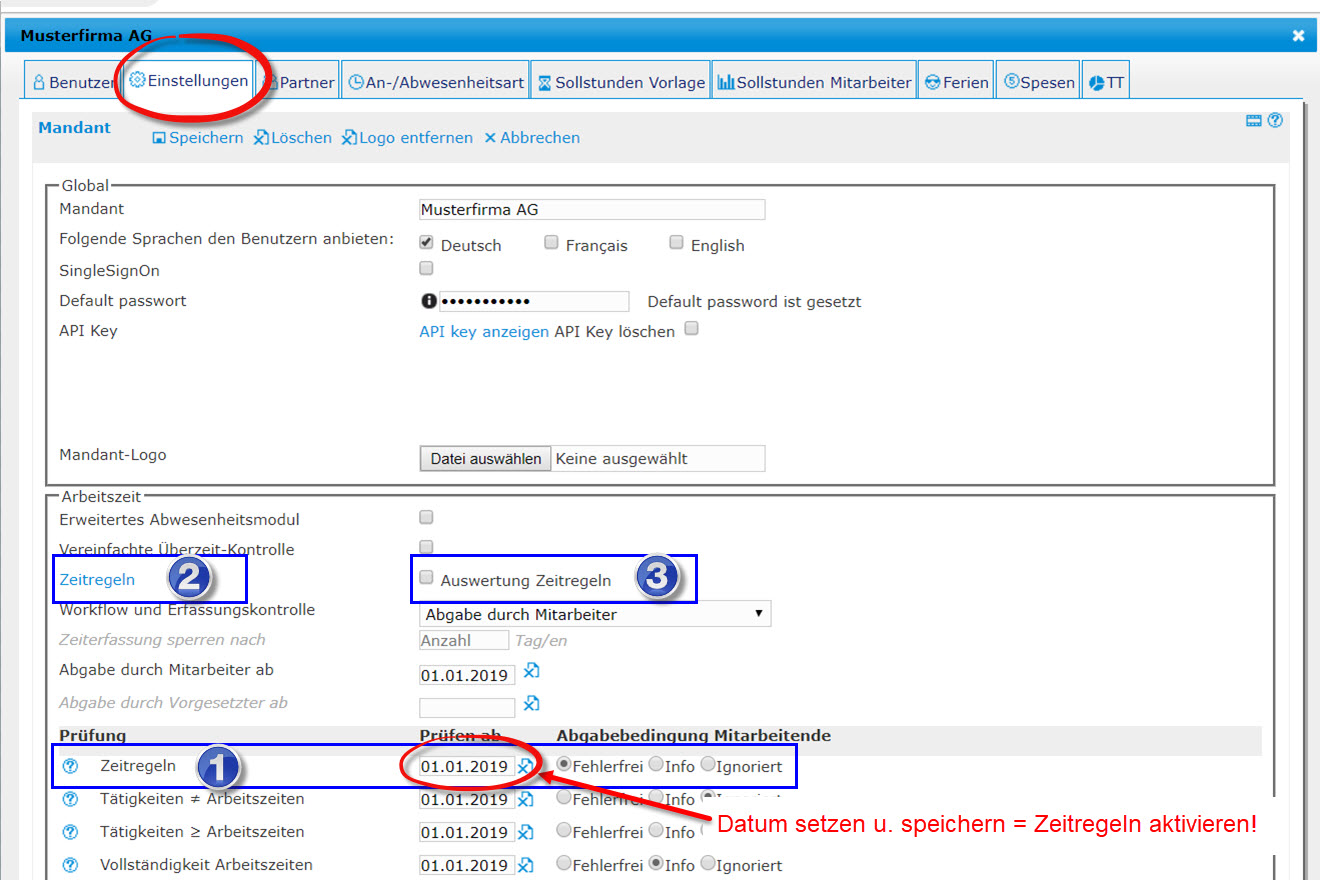1320x880 pixels.
Task: Open the Sollstunden Mitarbeiter tab
Action: pos(815,83)
